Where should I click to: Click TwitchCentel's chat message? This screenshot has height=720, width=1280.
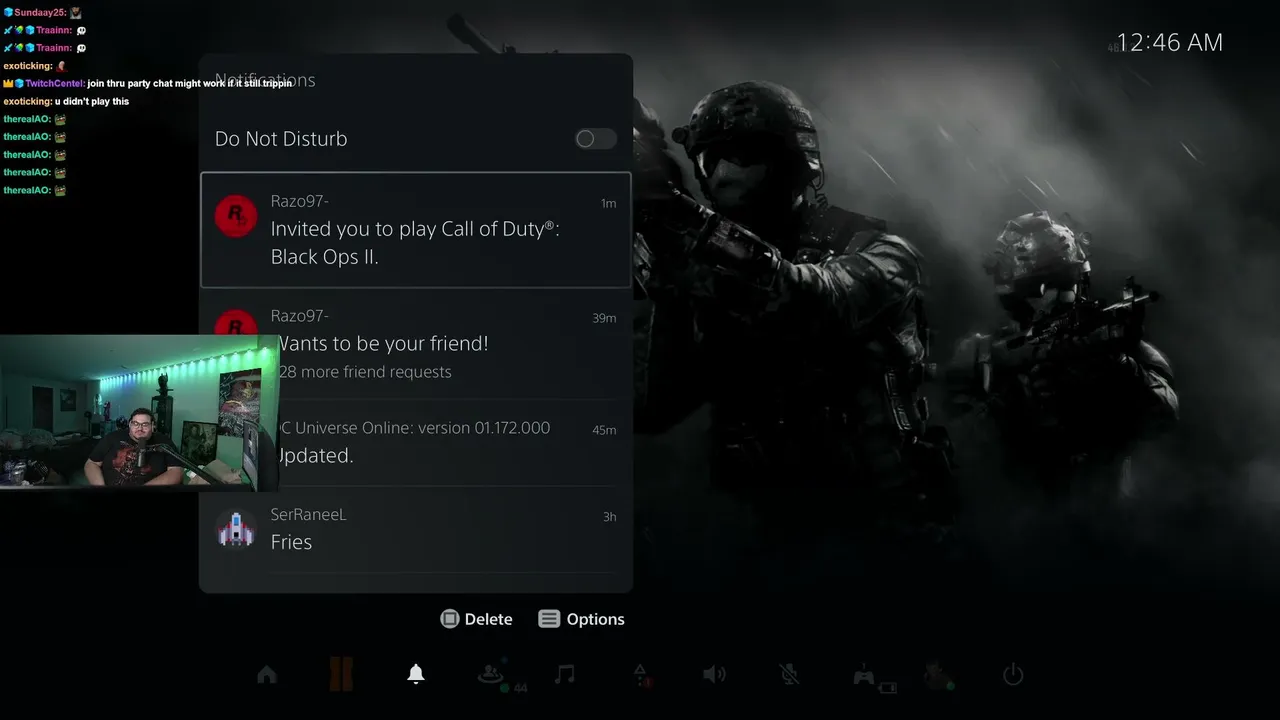coord(148,83)
